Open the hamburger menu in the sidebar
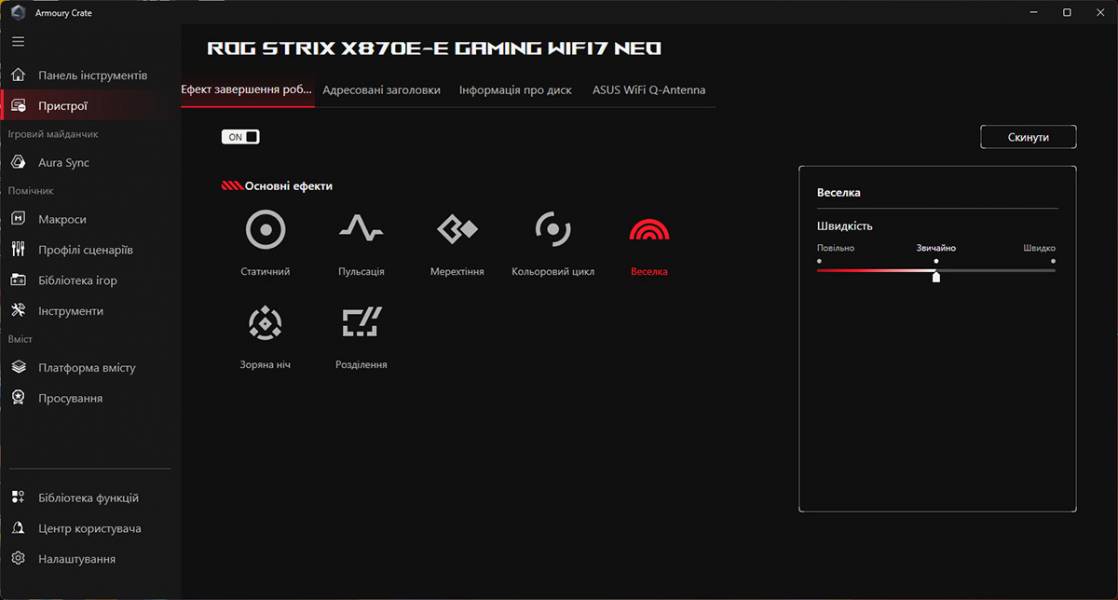 (19, 41)
